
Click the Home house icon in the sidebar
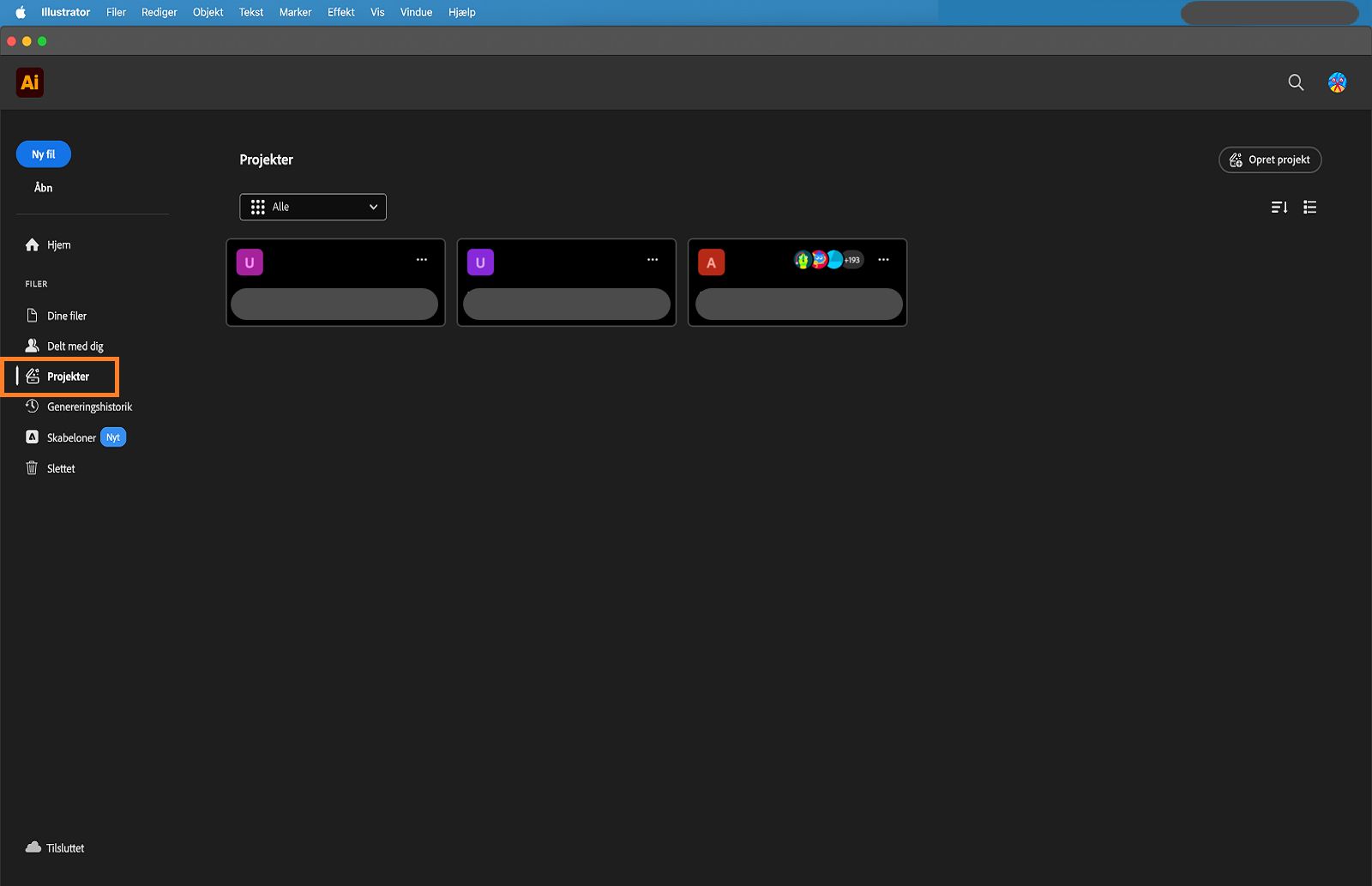33,244
